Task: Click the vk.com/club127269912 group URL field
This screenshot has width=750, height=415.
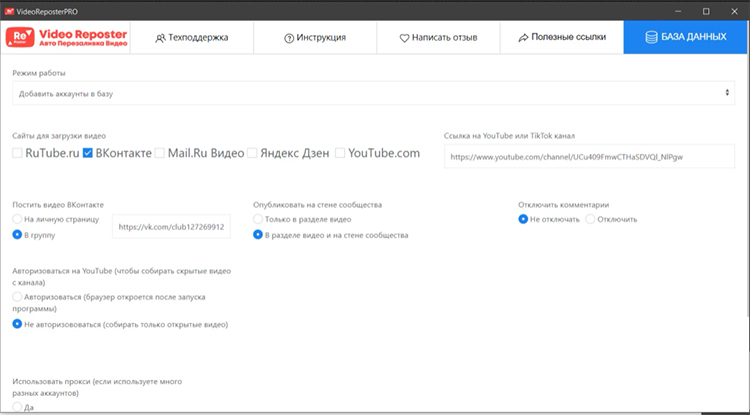Action: [171, 227]
